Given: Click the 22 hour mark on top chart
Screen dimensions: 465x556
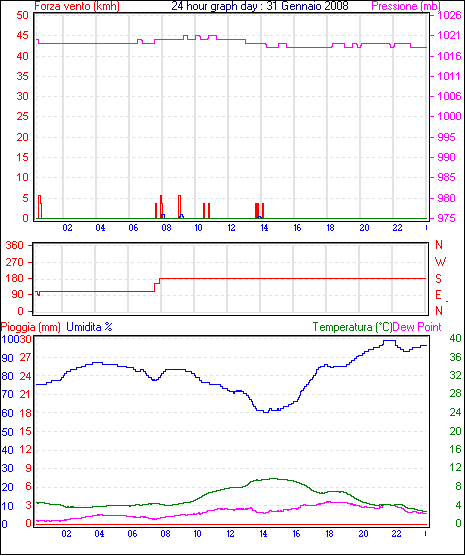Looking at the screenshot, I should (x=397, y=228).
